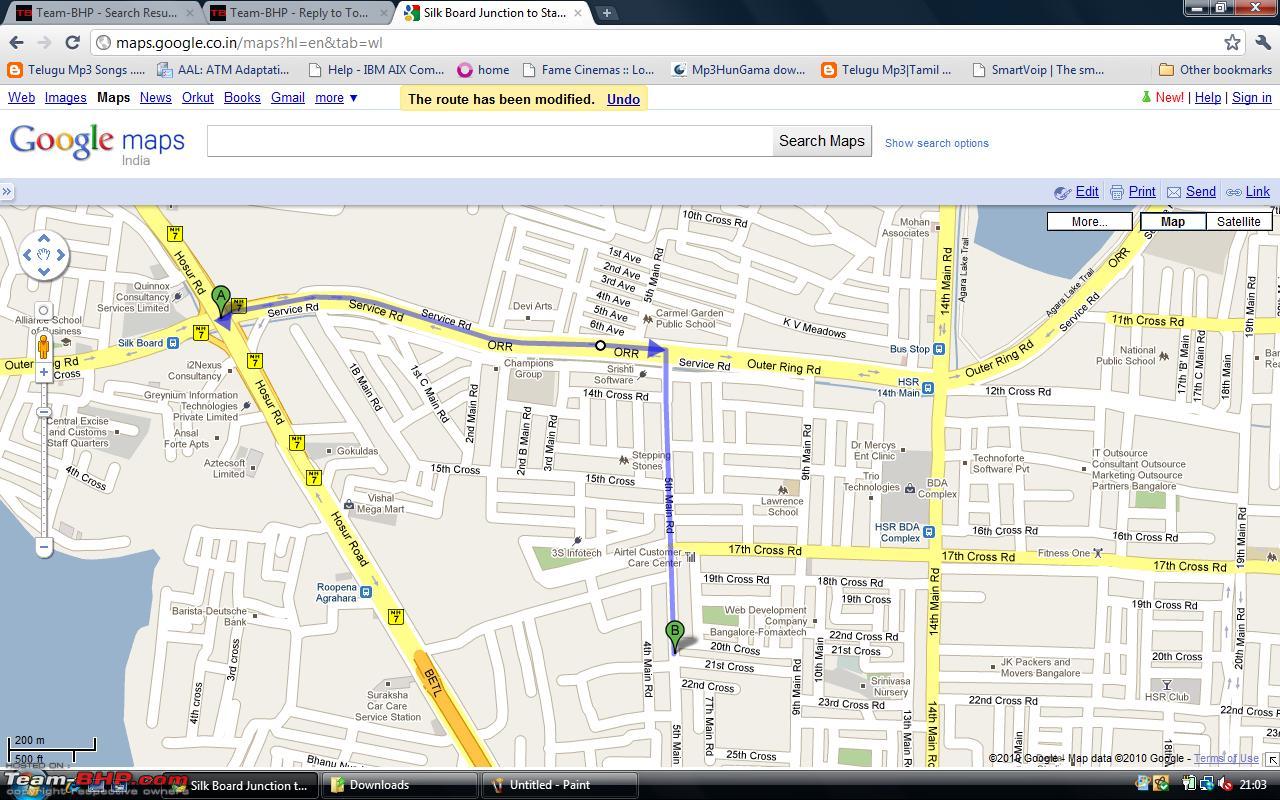The height and width of the screenshot is (800, 1280).
Task: Click the Silk Board bus stop icon
Action: (x=174, y=343)
